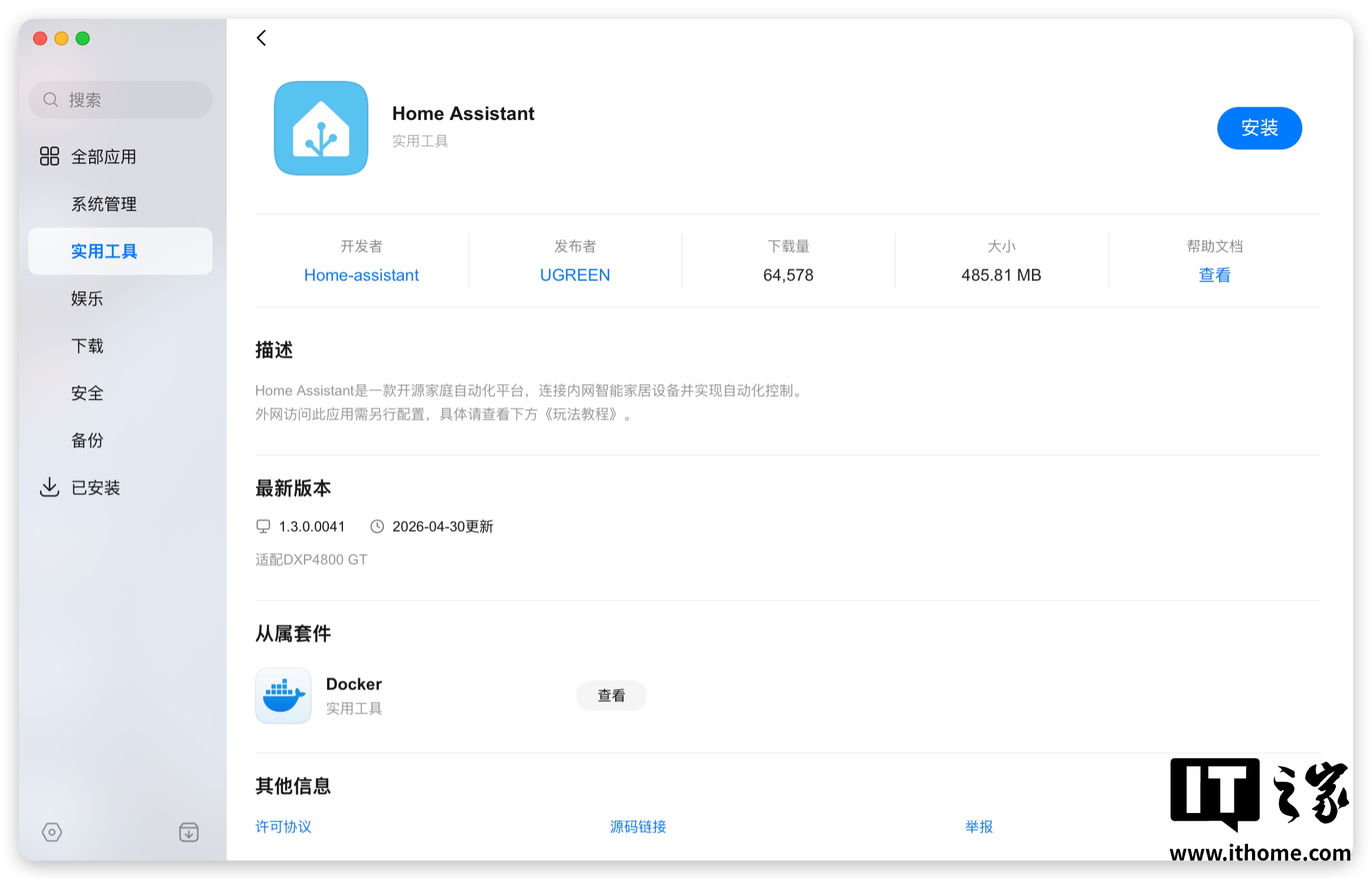Click the update date clock icon
Viewport: 1372px width, 878px height.
(377, 526)
